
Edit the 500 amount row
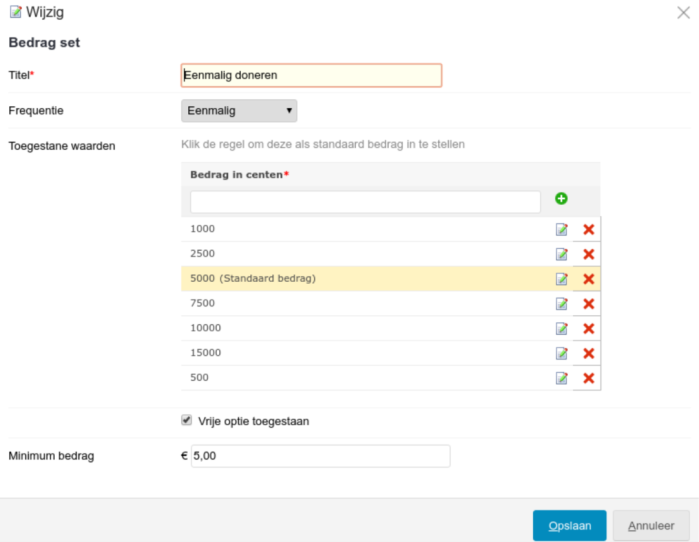pyautogui.click(x=562, y=378)
